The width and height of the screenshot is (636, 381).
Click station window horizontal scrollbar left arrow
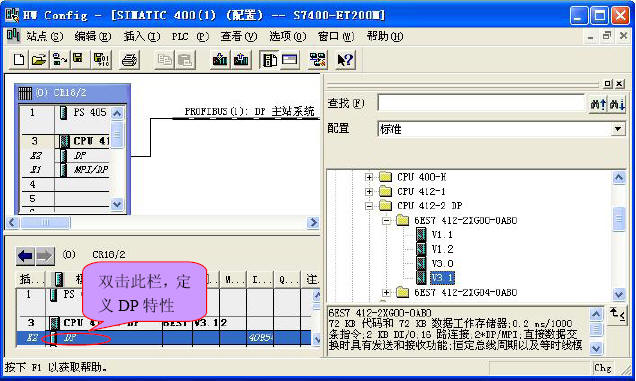[x=13, y=222]
